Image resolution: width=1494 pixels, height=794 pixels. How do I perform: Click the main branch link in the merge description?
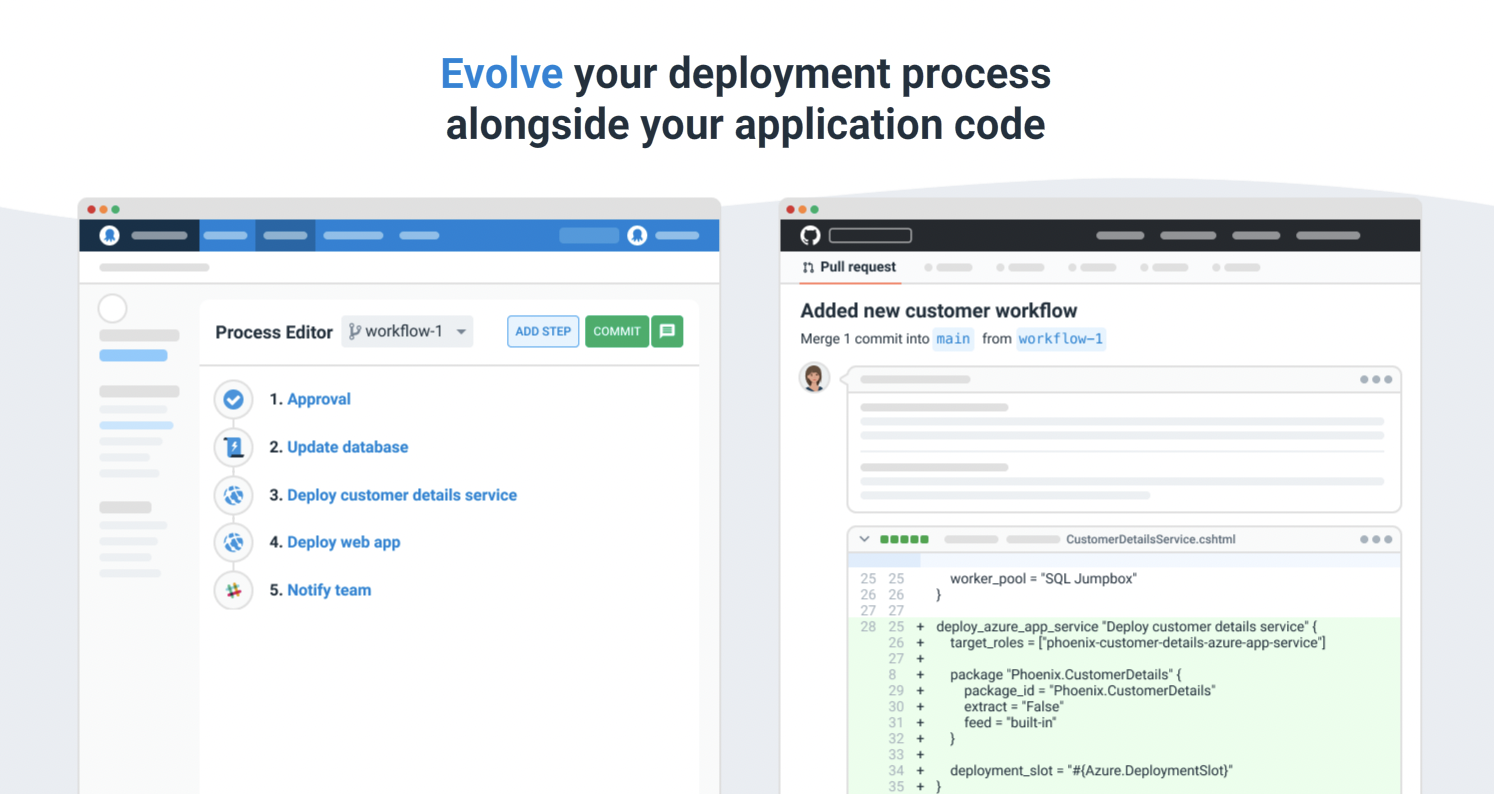(953, 339)
